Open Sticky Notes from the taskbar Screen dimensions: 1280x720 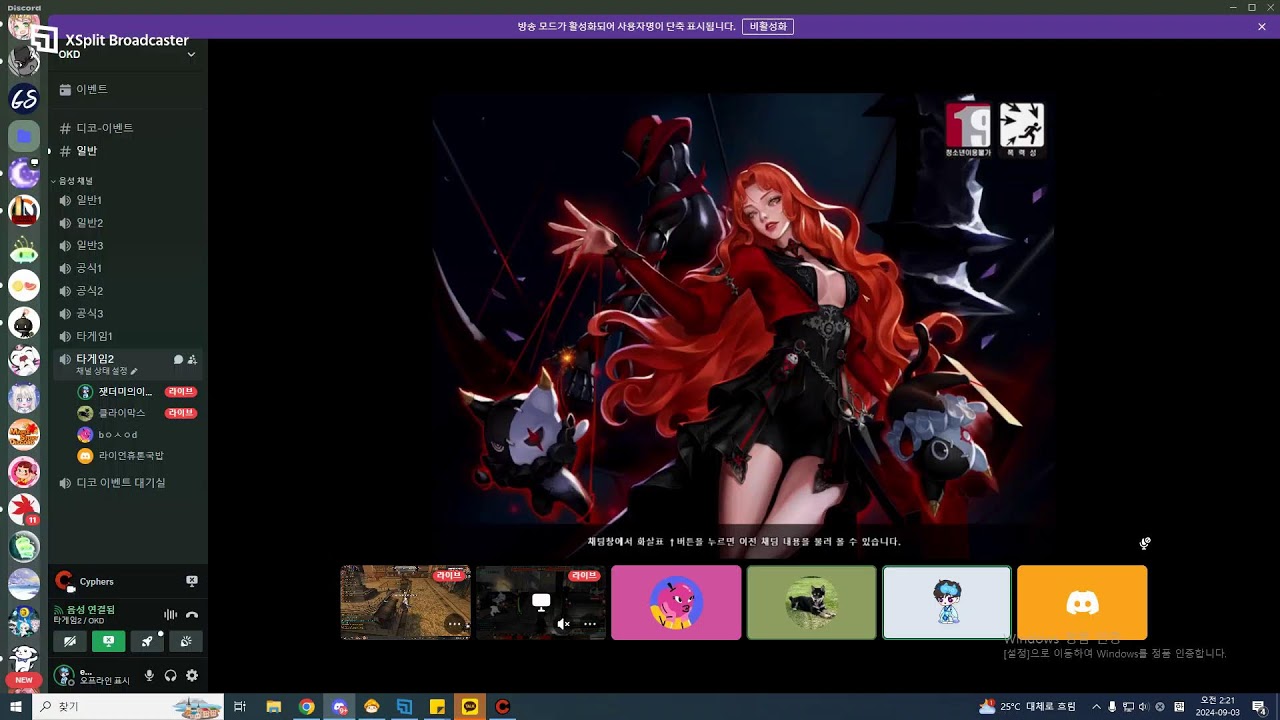pos(437,707)
